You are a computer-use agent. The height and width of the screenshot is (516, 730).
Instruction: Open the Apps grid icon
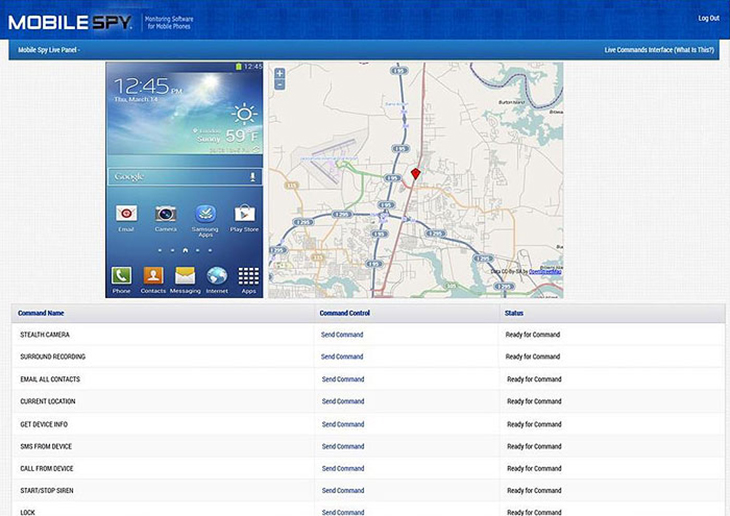coord(249,276)
